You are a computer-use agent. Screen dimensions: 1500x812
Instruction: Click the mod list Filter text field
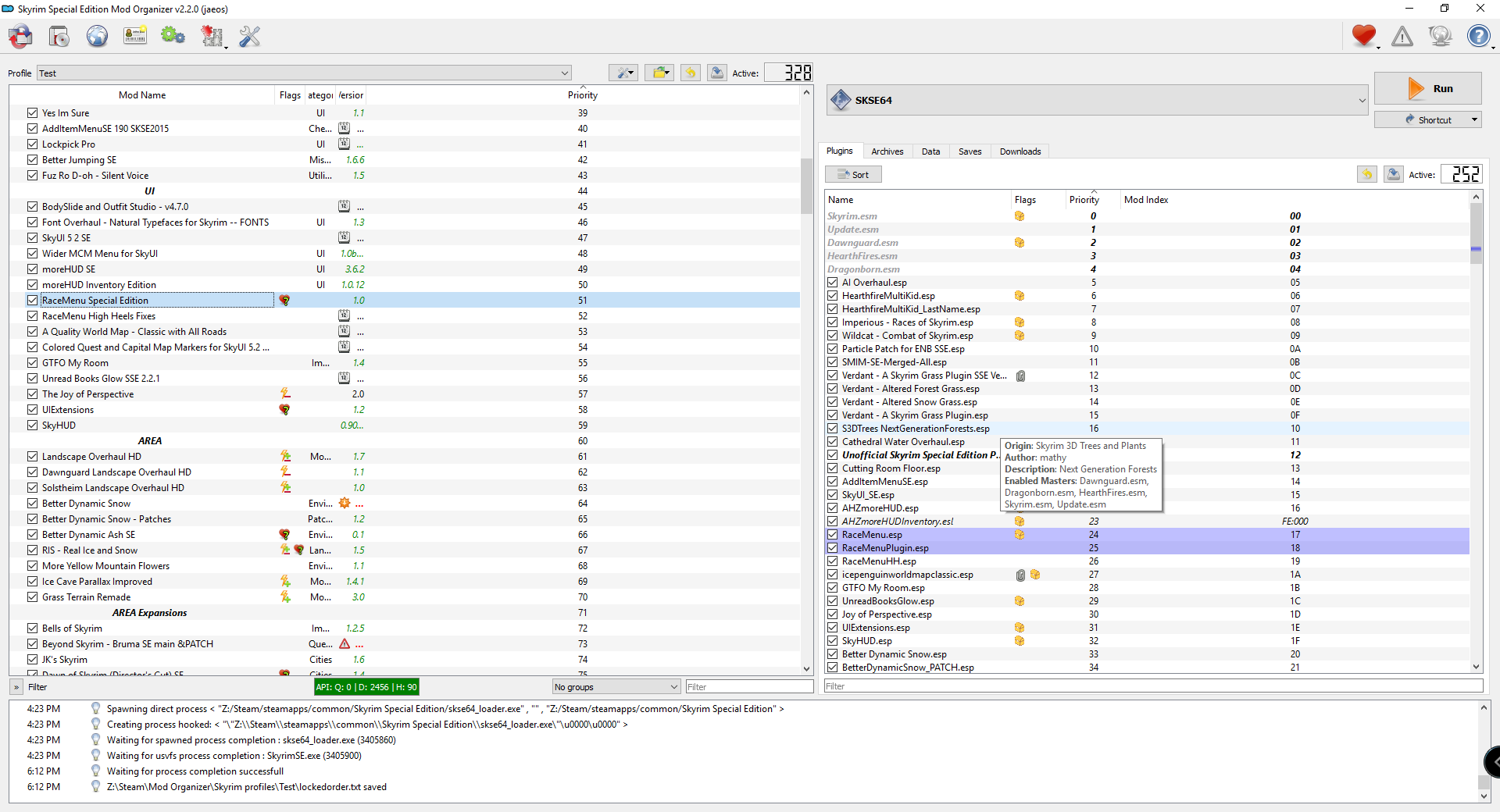point(749,687)
